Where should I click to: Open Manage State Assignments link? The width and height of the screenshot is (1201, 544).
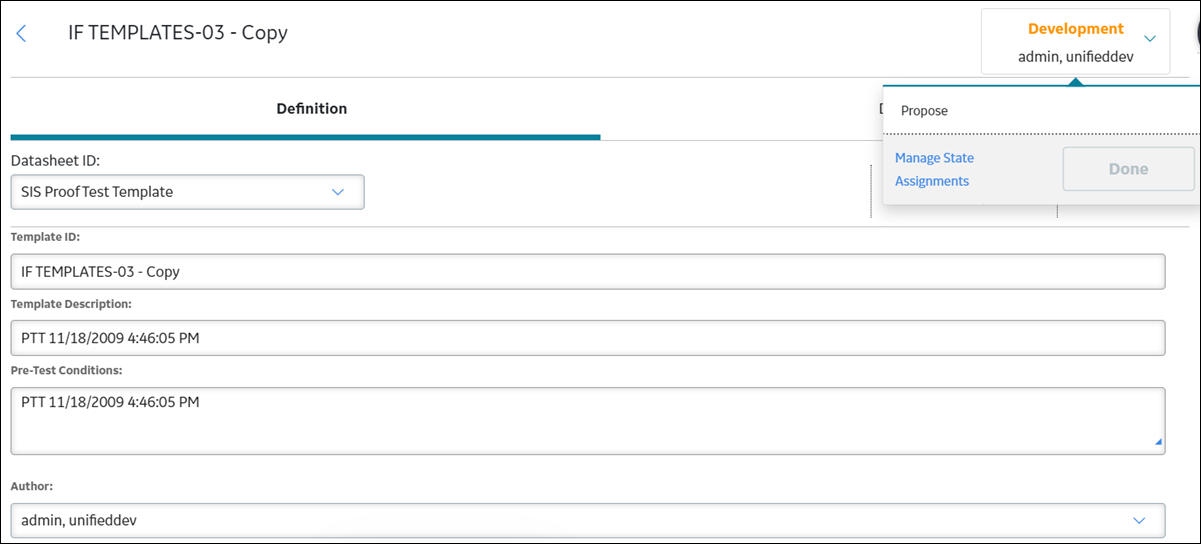[934, 170]
